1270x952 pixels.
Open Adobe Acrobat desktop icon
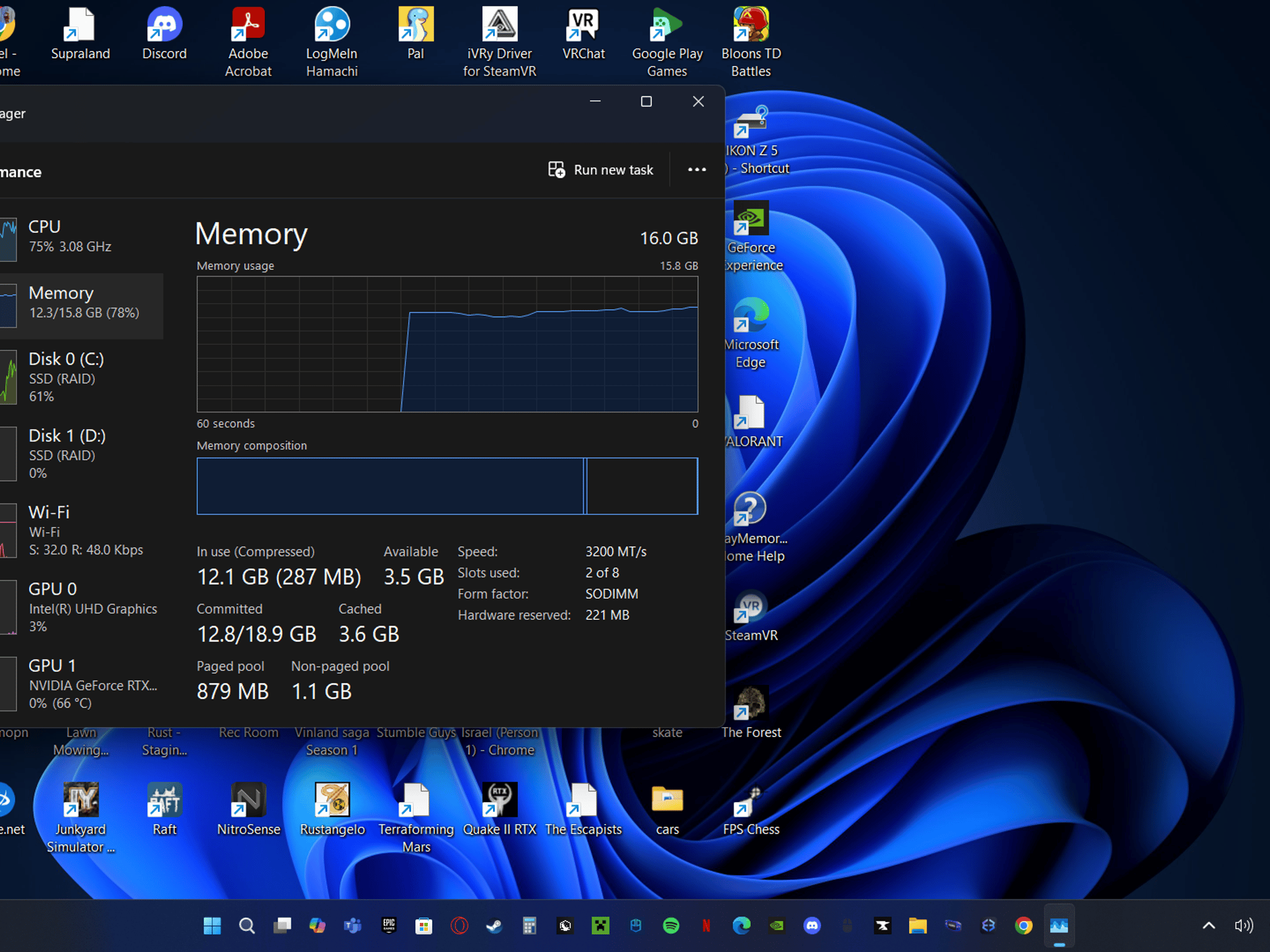tap(248, 42)
